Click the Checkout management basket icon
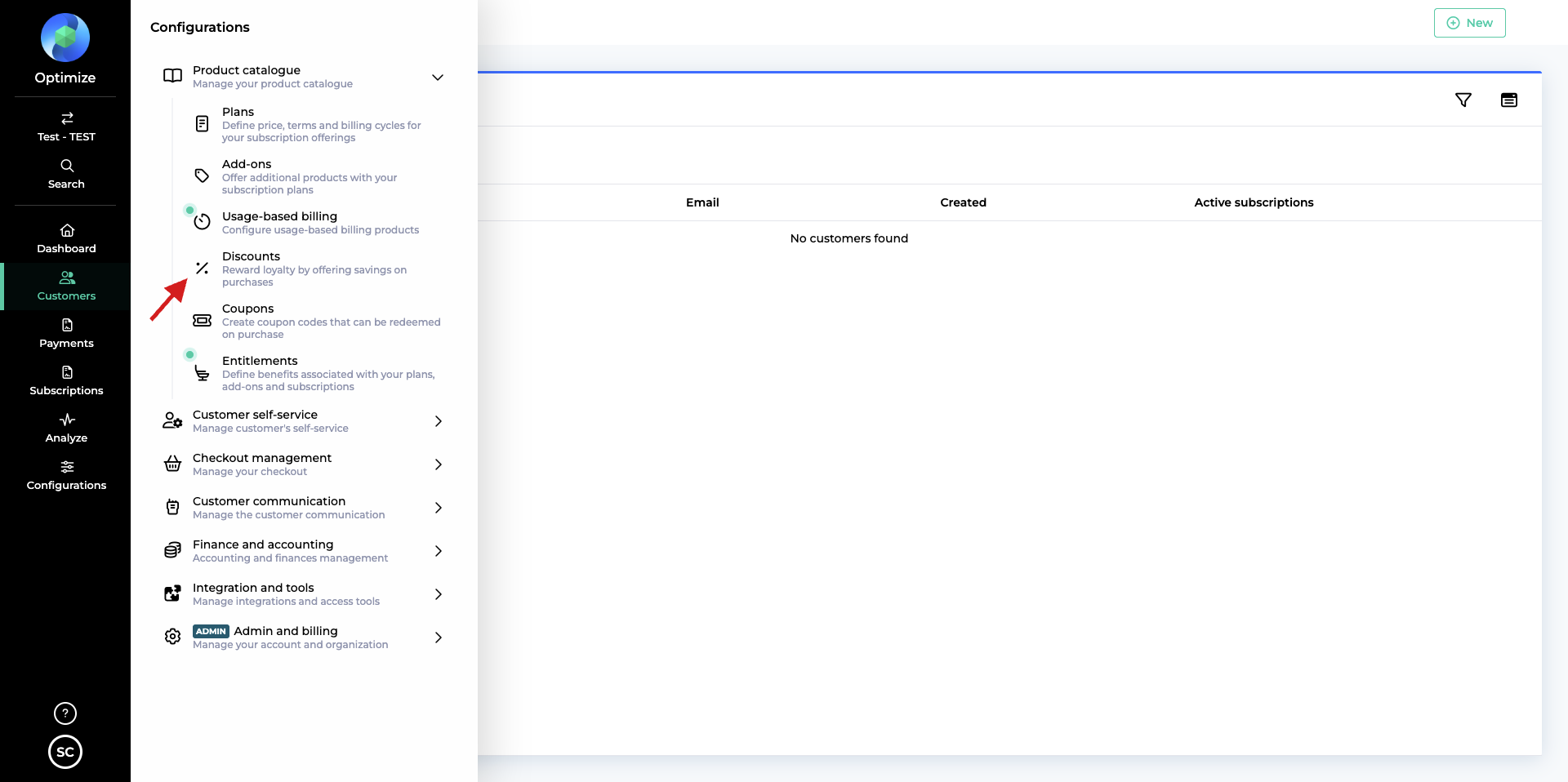Screen dimensions: 1568x782 click(x=172, y=464)
